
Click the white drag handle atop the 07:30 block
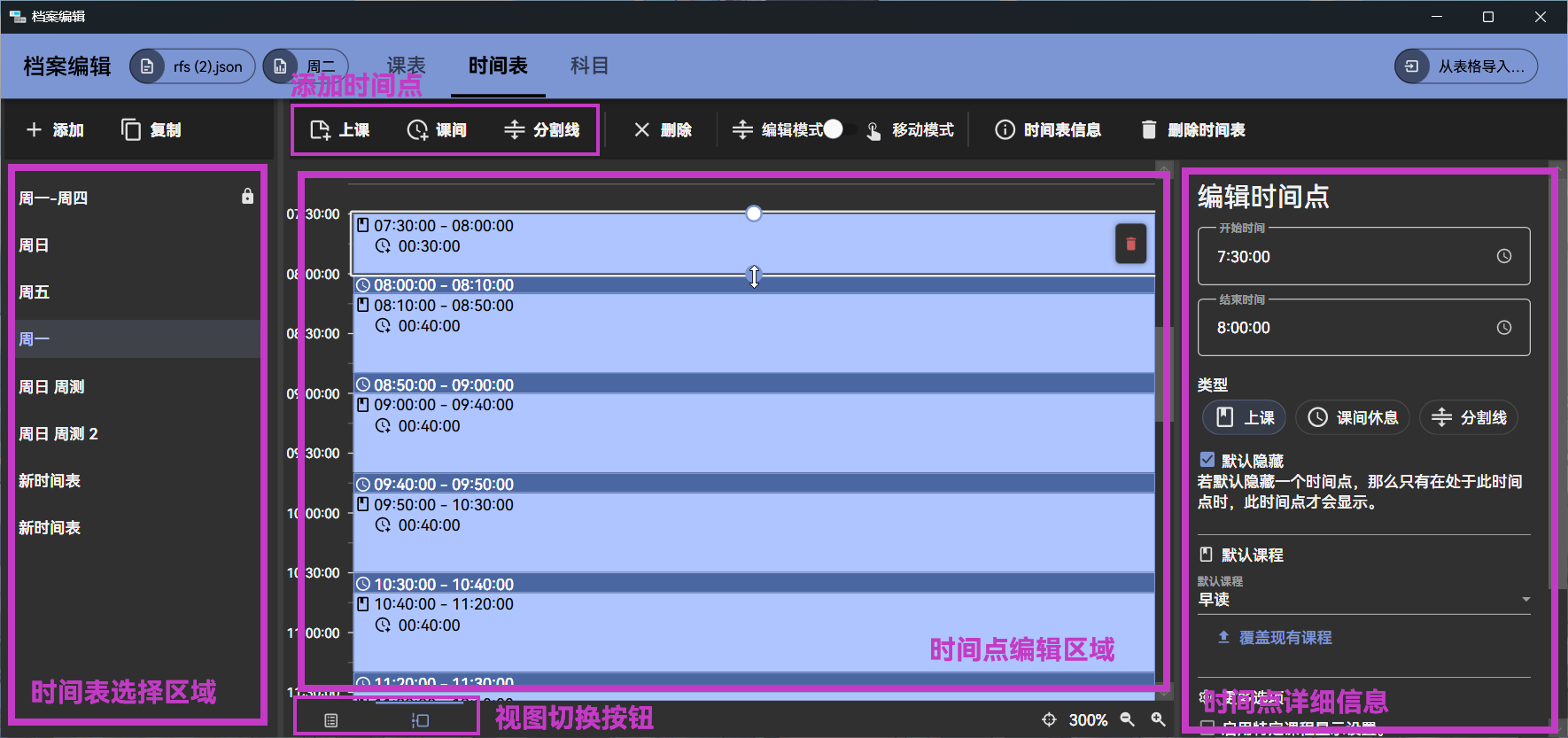tap(753, 214)
